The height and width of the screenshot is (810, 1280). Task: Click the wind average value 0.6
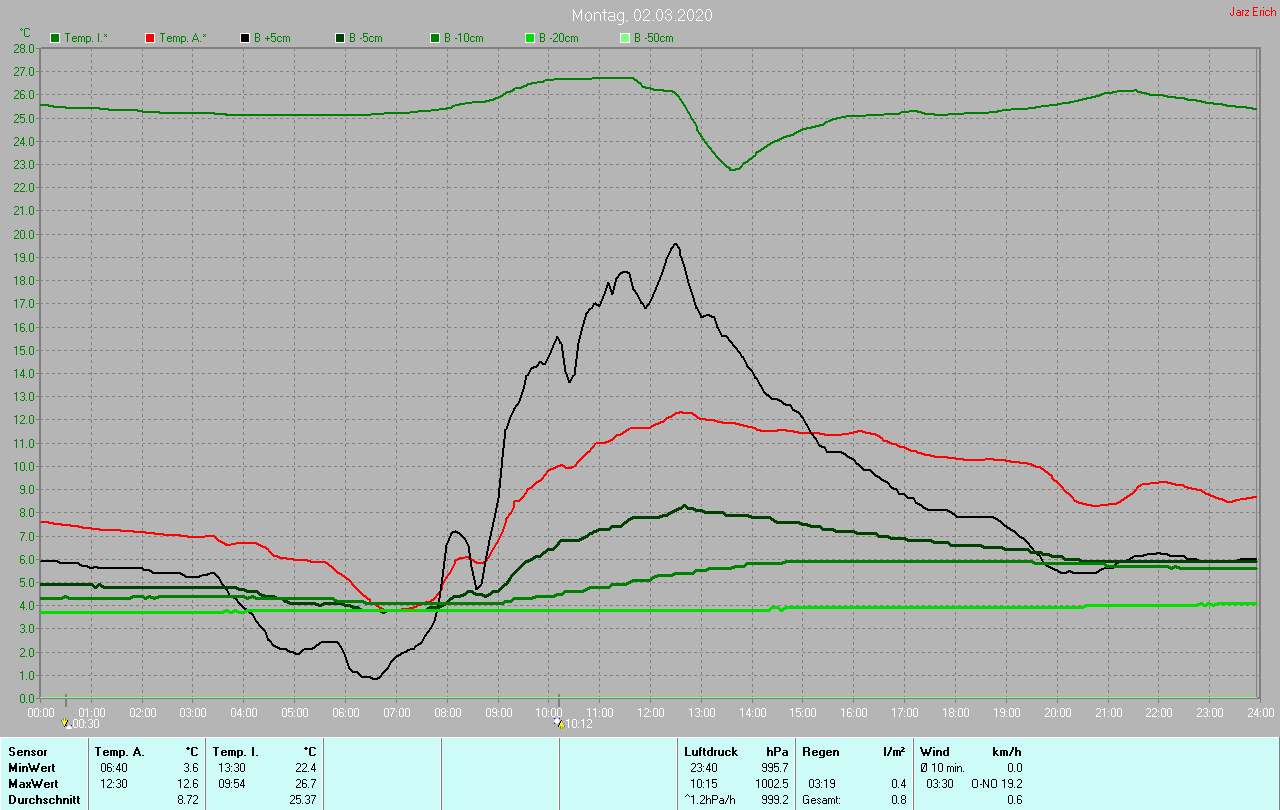click(x=1014, y=800)
